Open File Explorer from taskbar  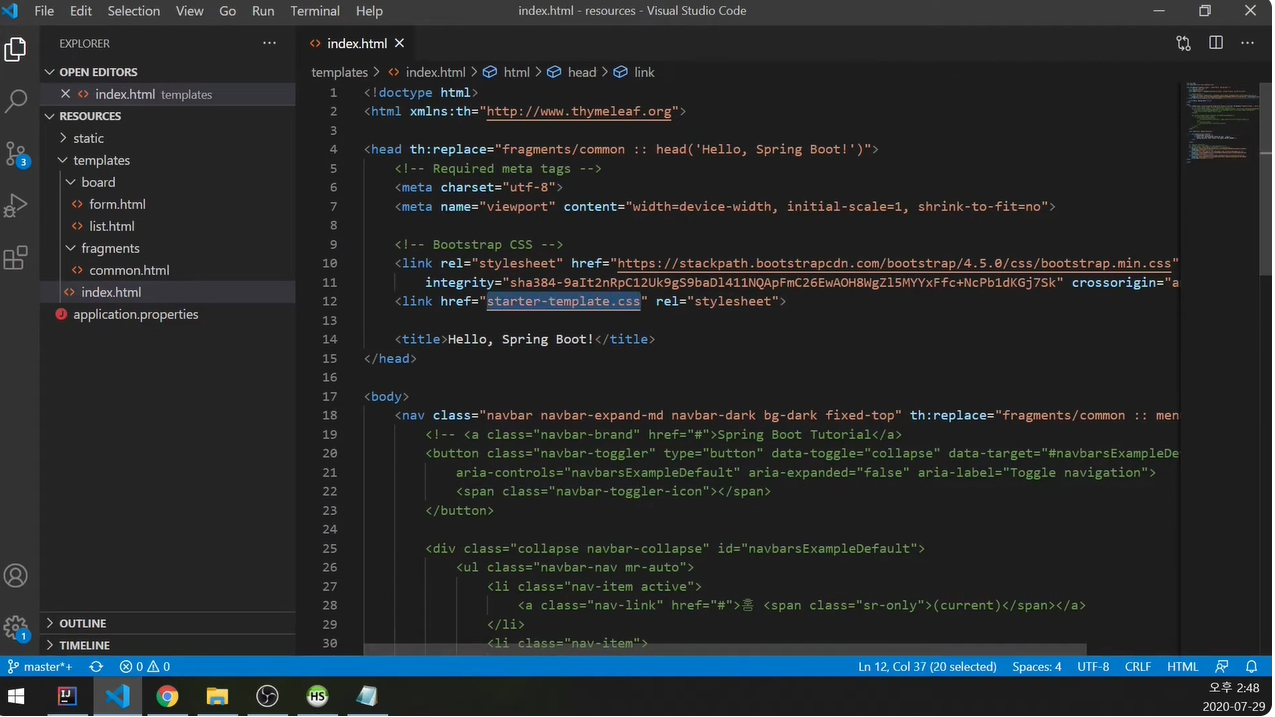point(217,696)
